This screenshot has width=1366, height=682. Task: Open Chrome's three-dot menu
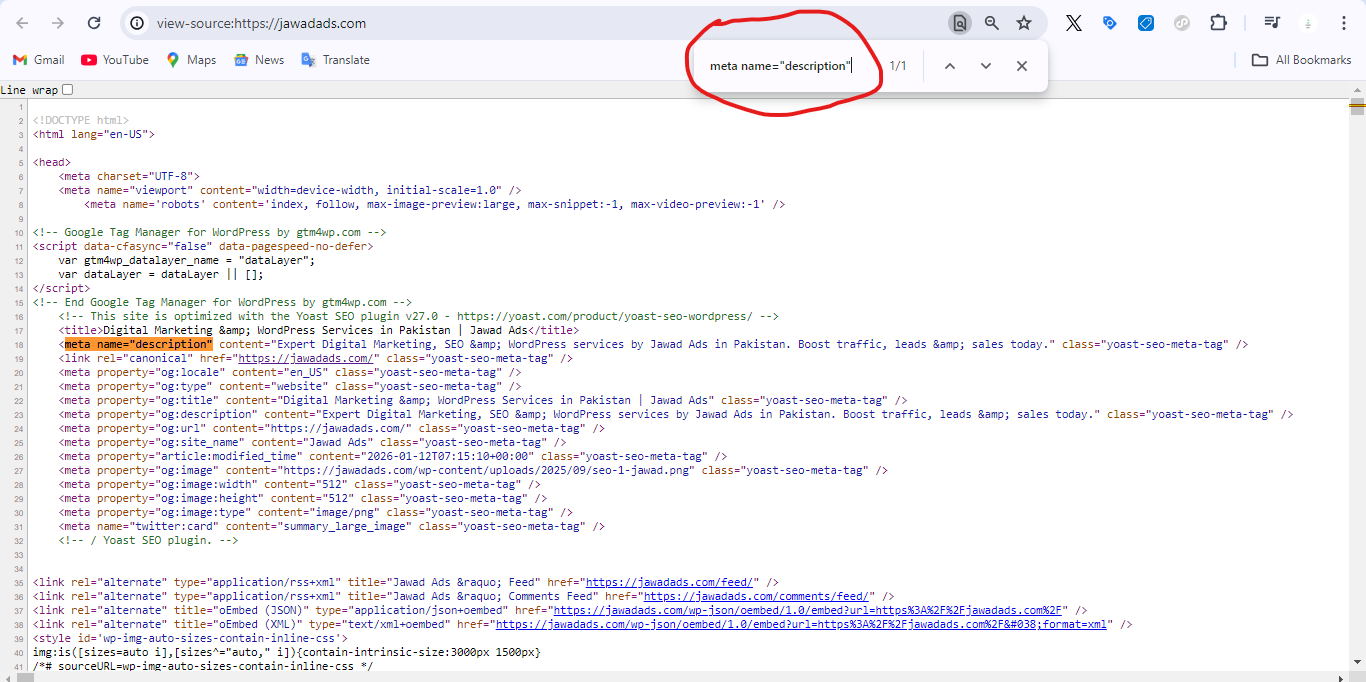tap(1343, 23)
